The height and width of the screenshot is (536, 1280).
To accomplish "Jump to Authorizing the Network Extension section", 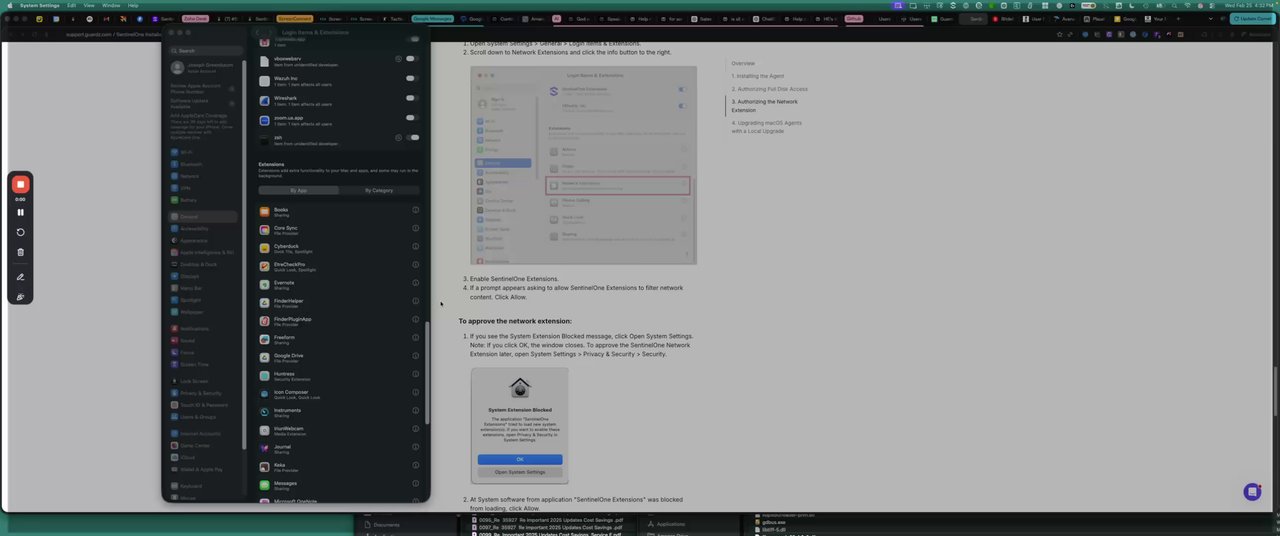I will pyautogui.click(x=765, y=106).
